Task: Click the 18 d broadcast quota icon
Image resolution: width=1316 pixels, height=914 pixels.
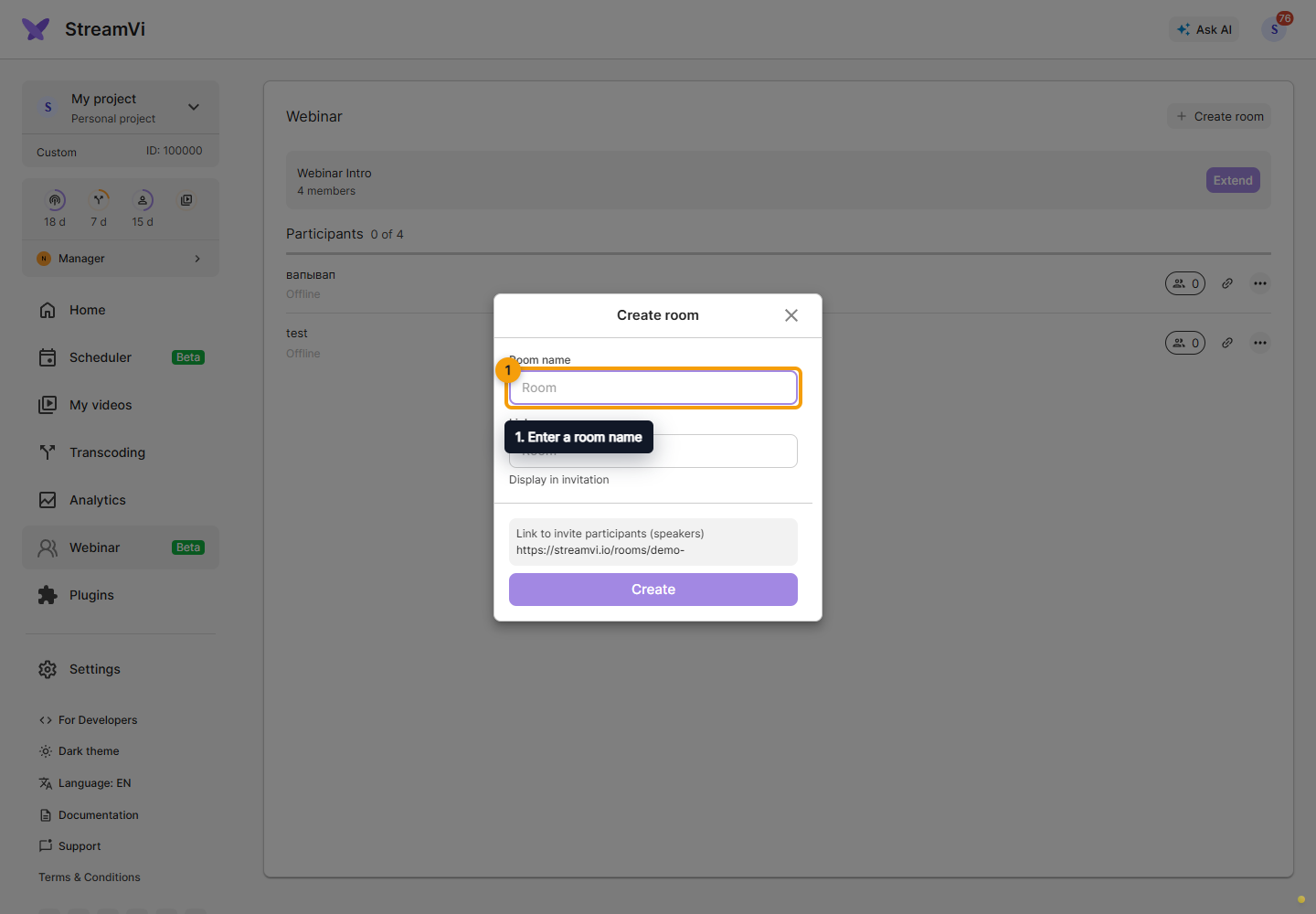Action: click(55, 200)
